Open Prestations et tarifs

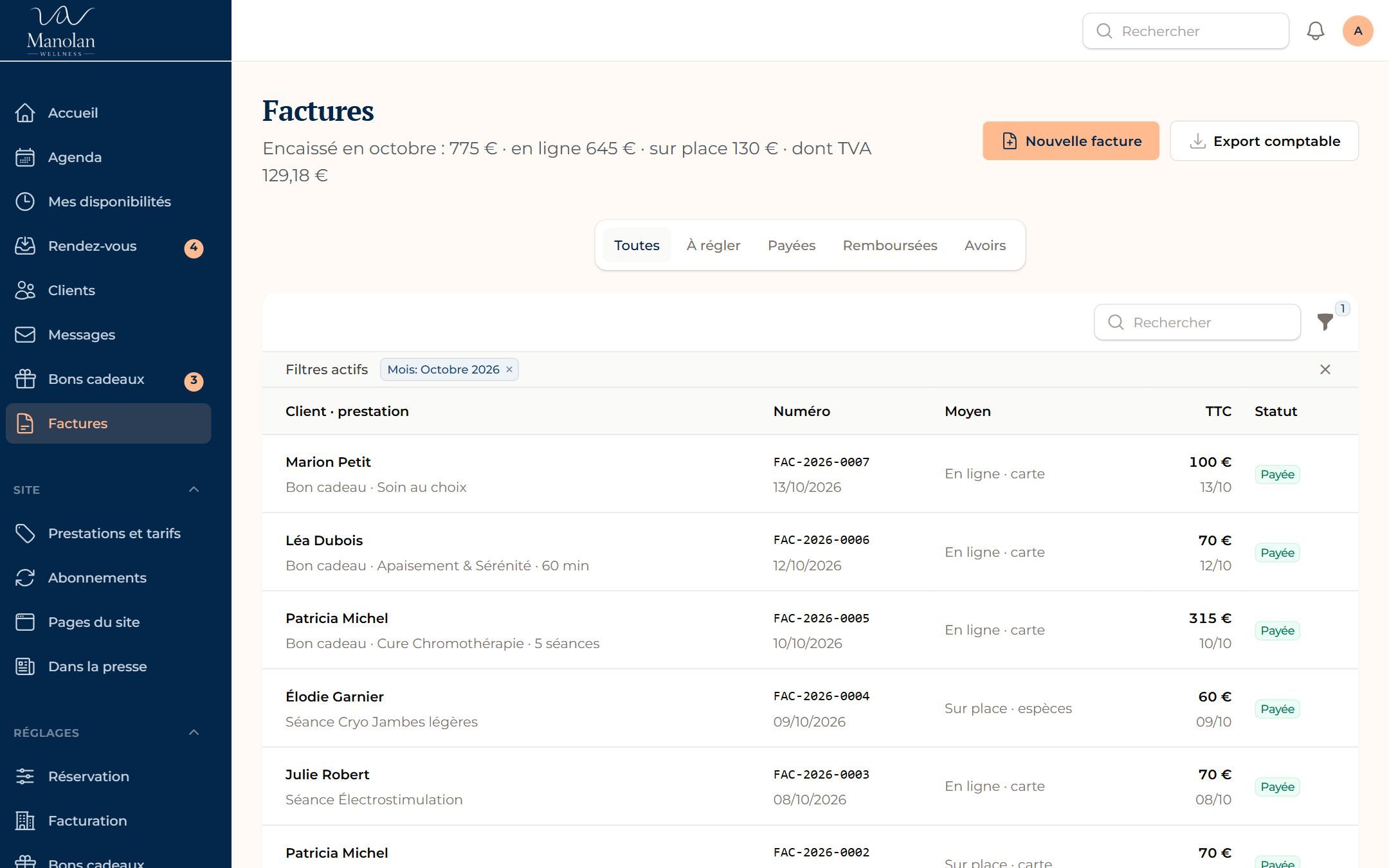(x=108, y=533)
